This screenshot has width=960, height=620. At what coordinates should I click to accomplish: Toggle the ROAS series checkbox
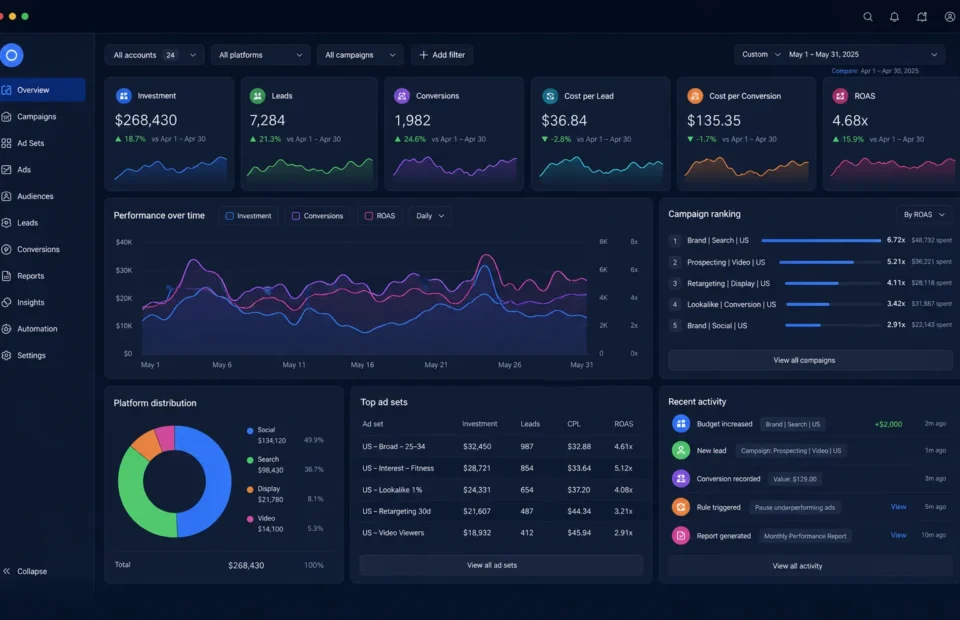(x=369, y=216)
